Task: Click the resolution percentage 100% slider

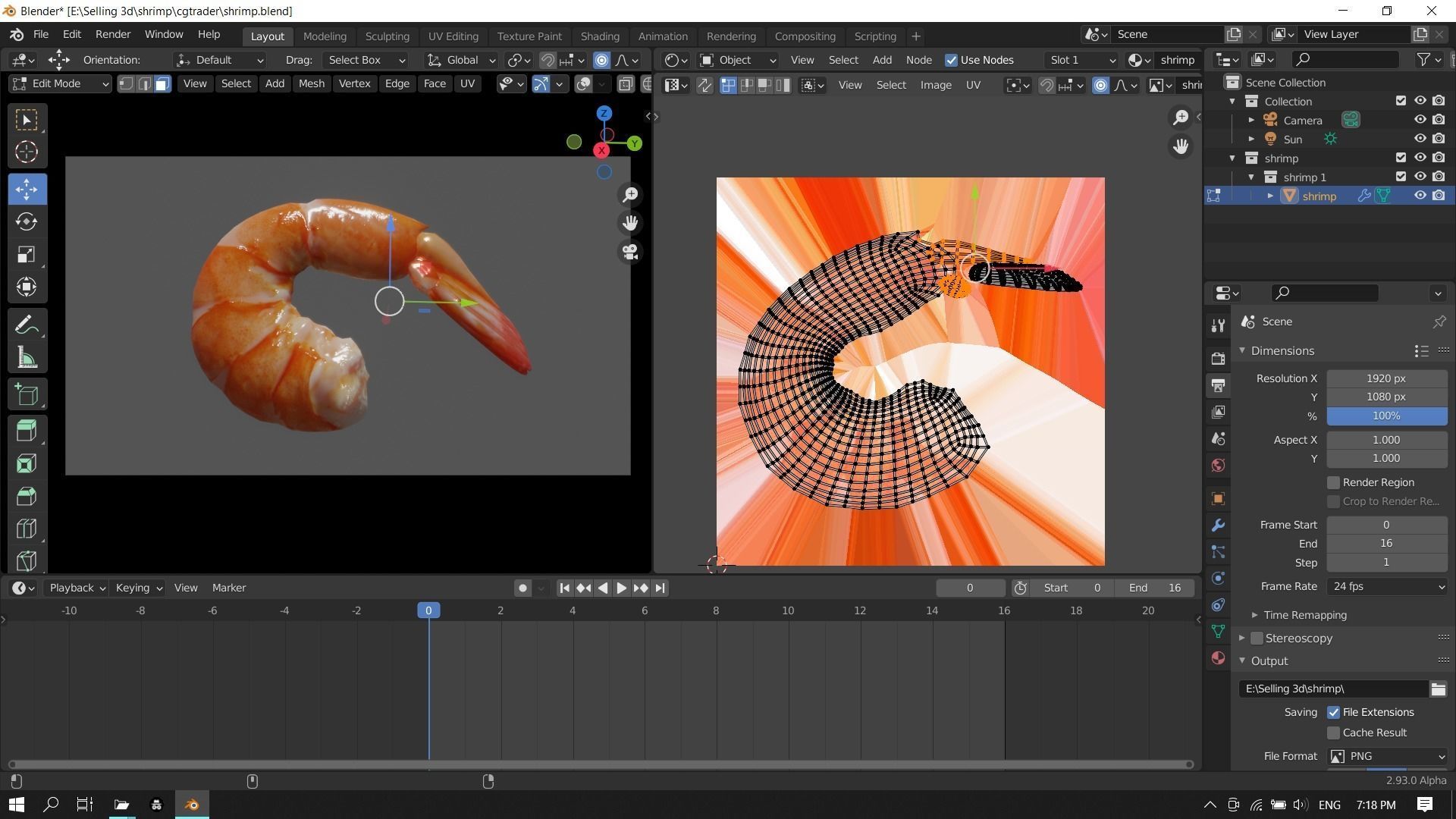Action: pyautogui.click(x=1387, y=416)
